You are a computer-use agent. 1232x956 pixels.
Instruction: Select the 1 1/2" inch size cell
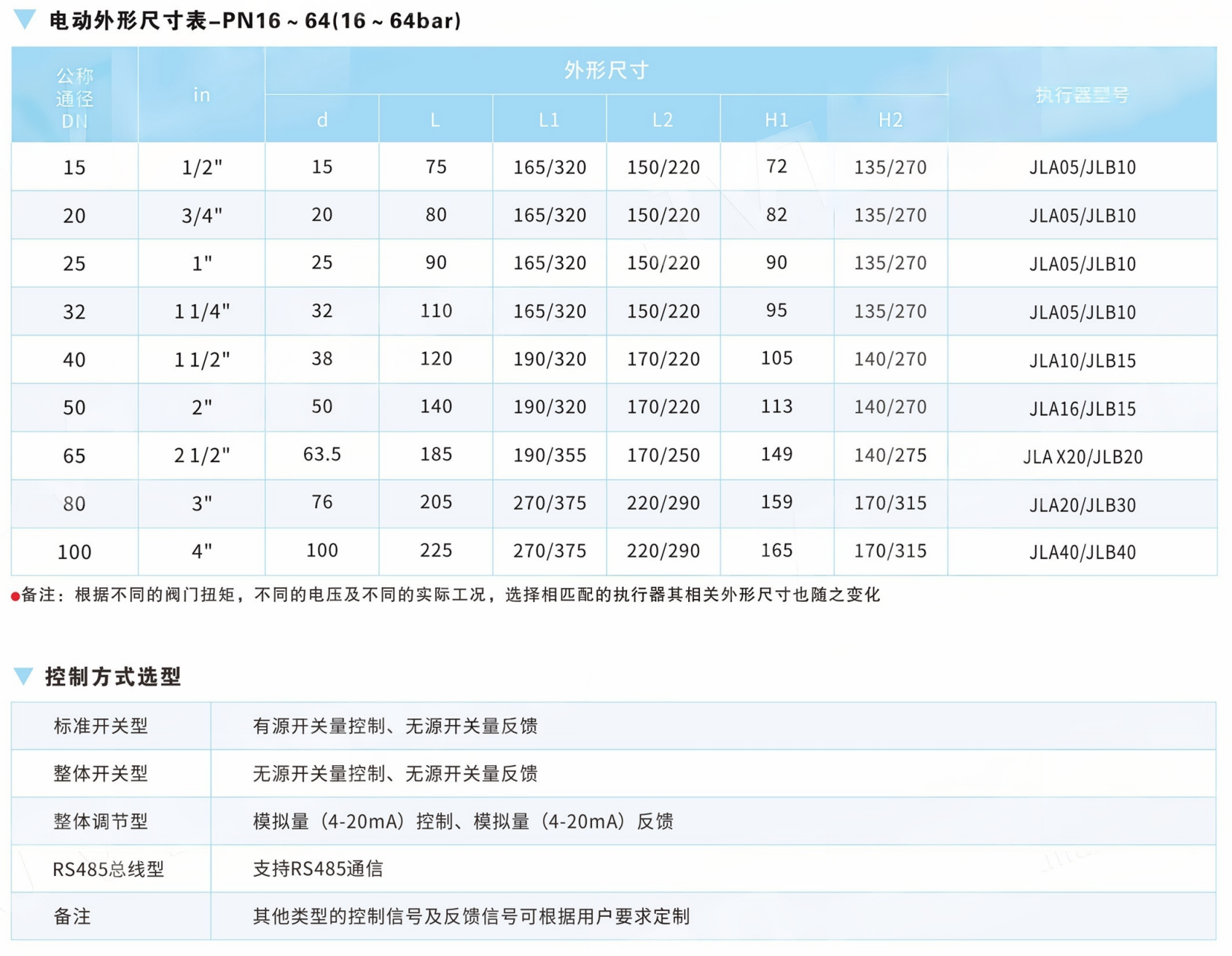(x=202, y=359)
